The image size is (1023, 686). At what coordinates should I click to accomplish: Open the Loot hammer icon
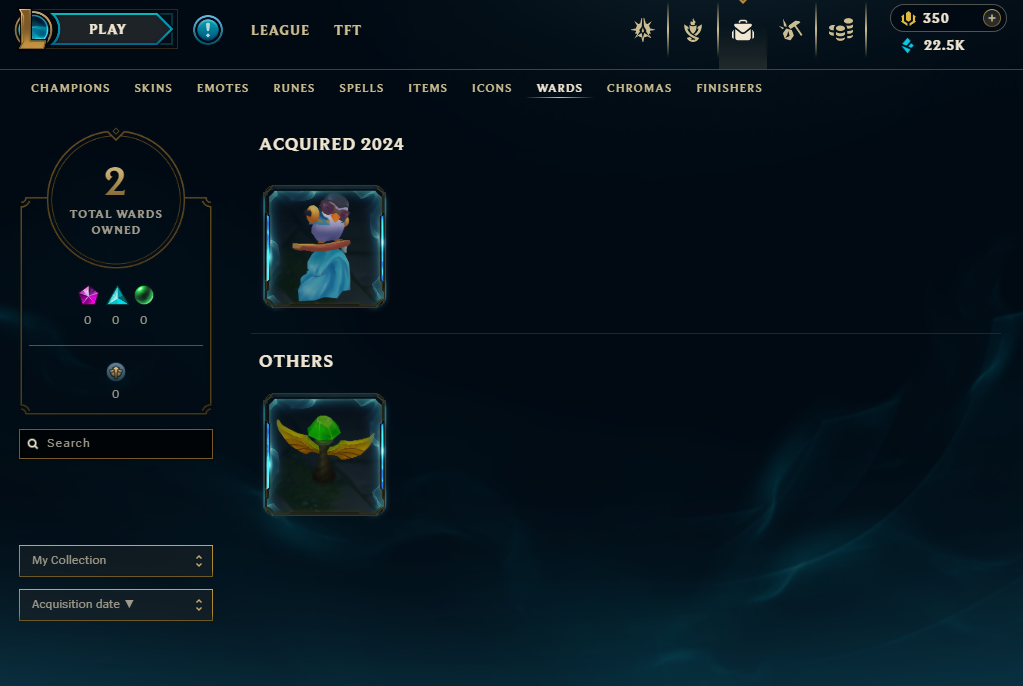click(x=791, y=30)
